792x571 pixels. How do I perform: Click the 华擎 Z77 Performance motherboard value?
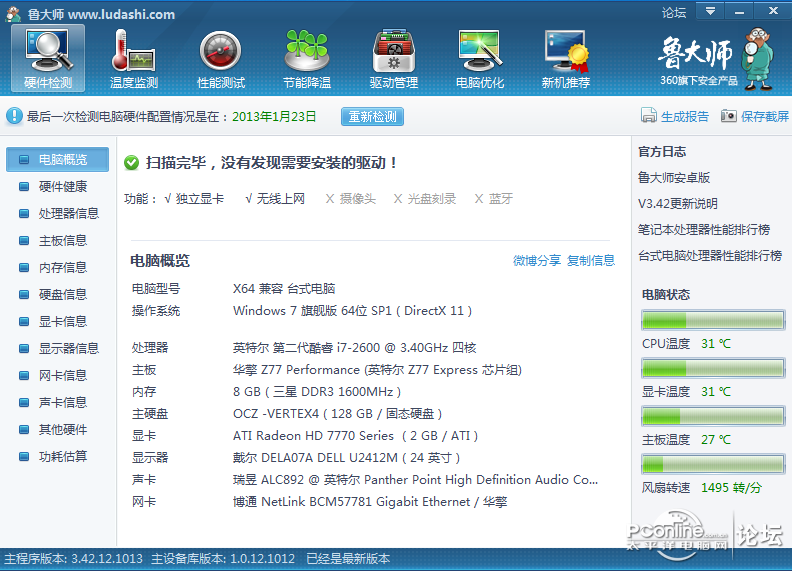pyautogui.click(x=377, y=370)
